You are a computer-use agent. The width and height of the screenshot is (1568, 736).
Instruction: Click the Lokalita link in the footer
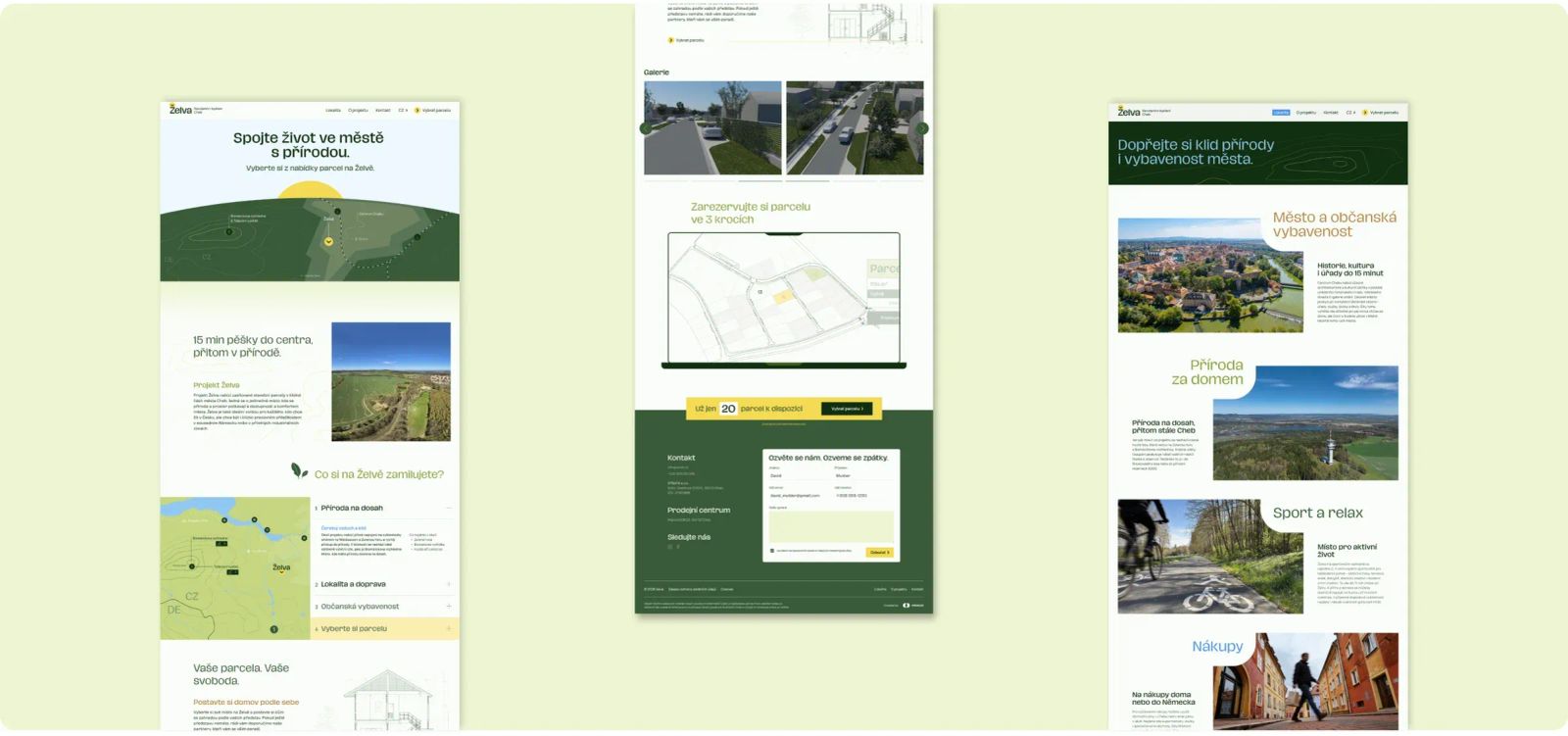pos(880,589)
